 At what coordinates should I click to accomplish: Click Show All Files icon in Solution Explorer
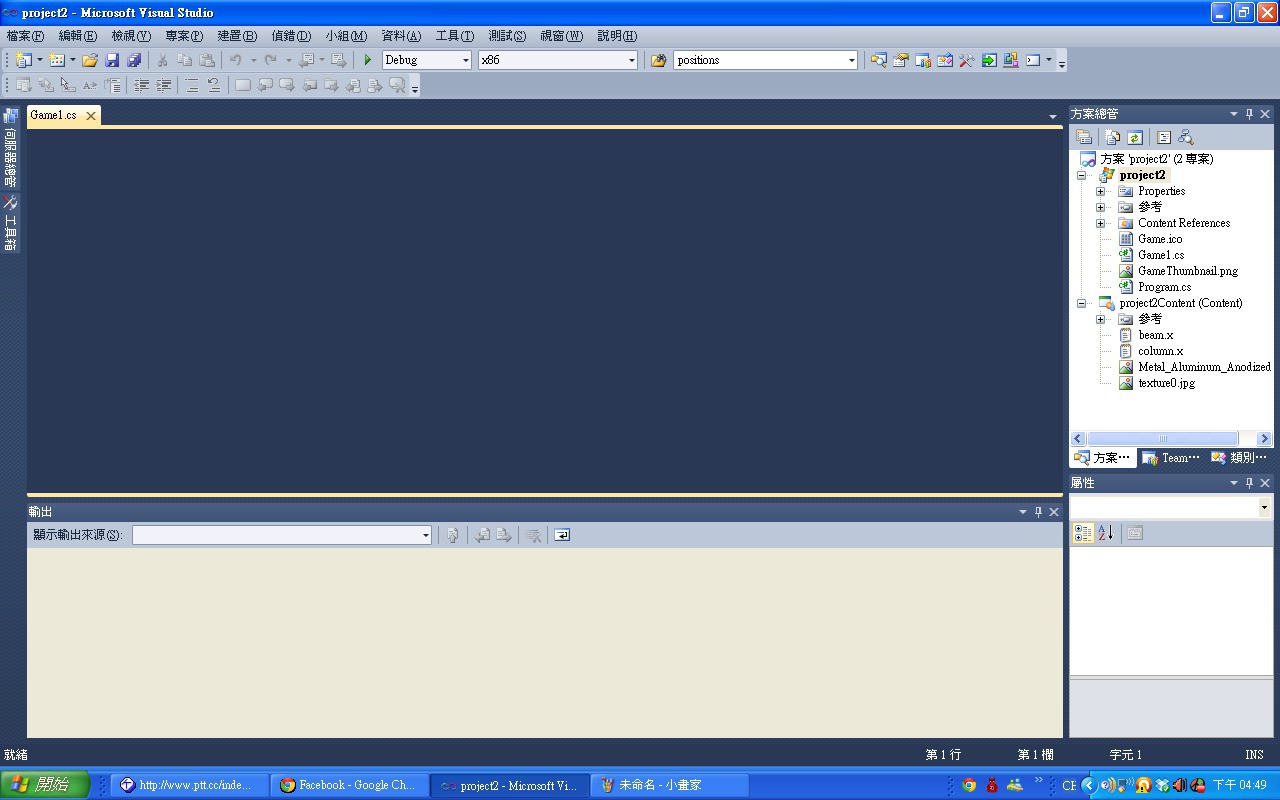pos(1112,137)
